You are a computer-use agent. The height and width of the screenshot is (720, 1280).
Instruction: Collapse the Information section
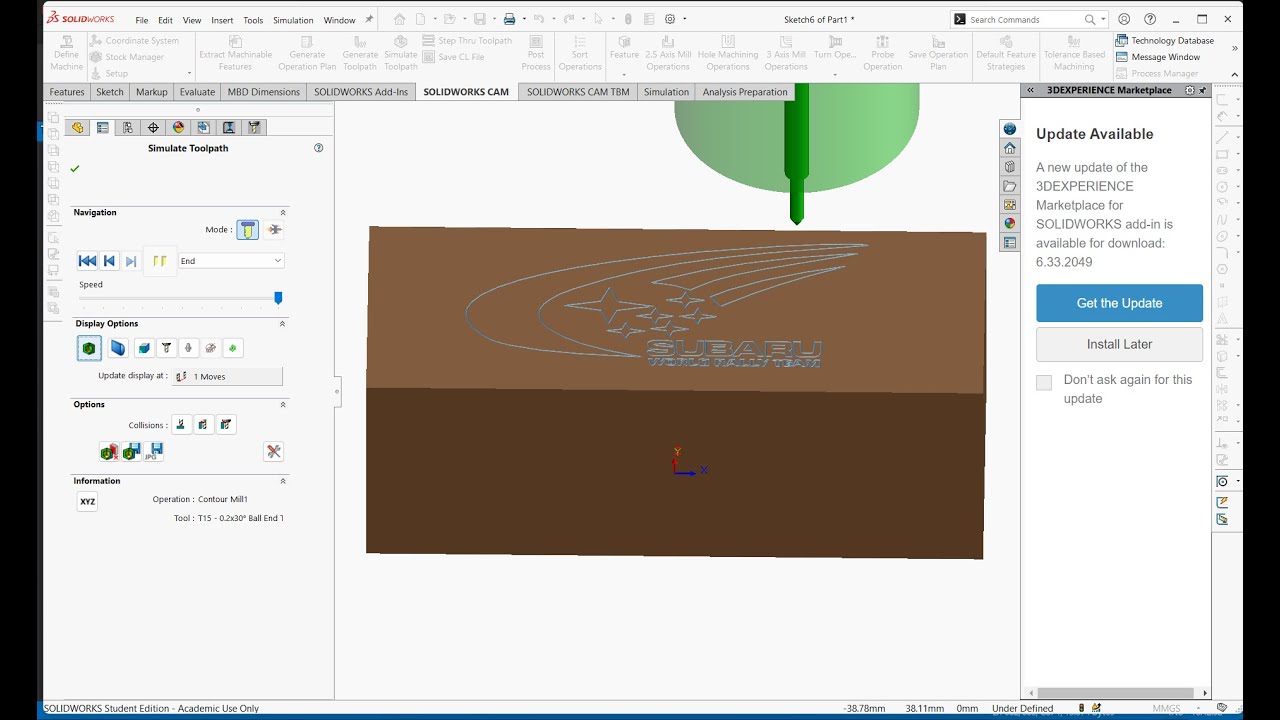(x=282, y=481)
